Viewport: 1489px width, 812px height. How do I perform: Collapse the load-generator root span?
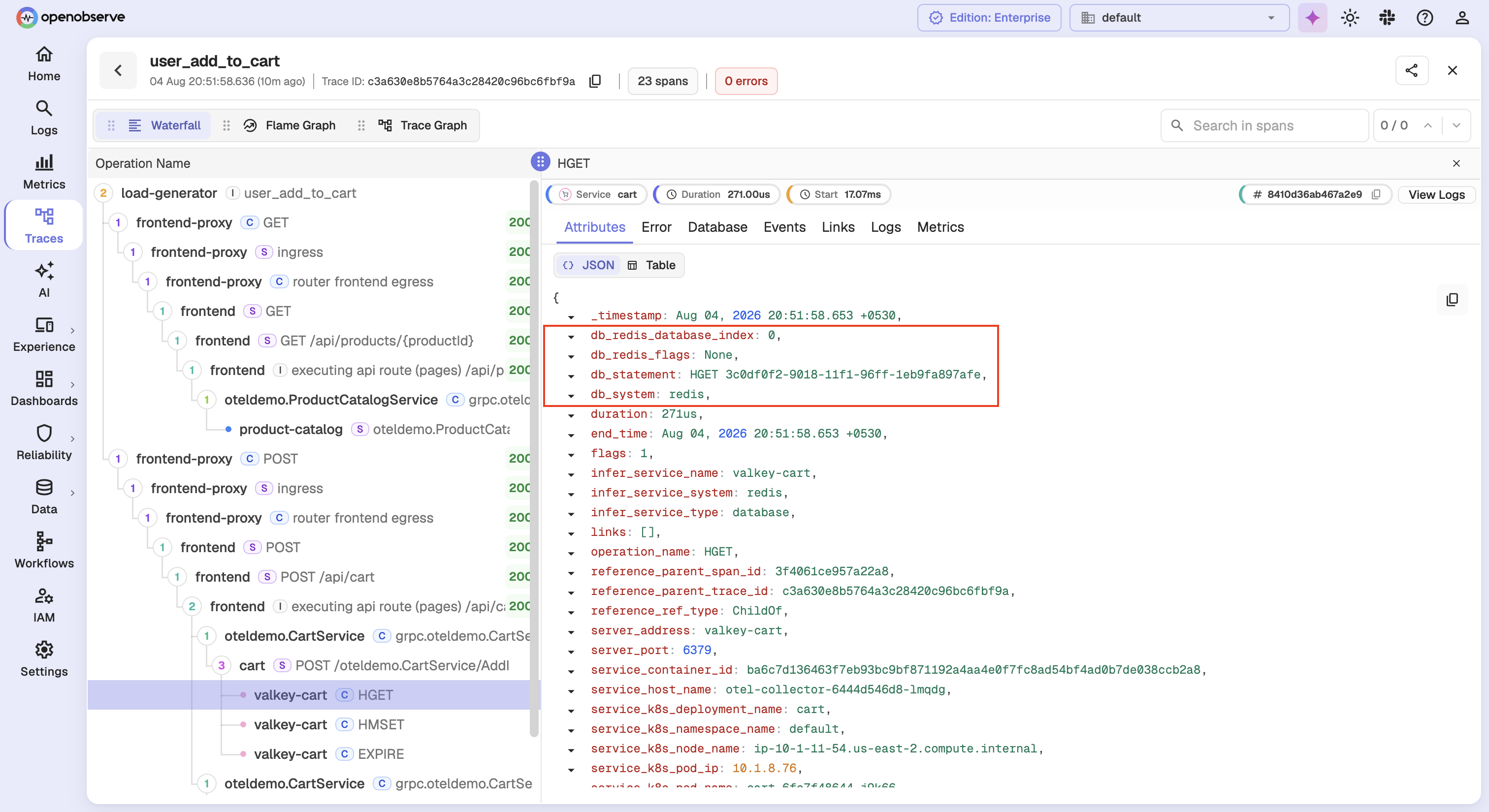tap(103, 193)
